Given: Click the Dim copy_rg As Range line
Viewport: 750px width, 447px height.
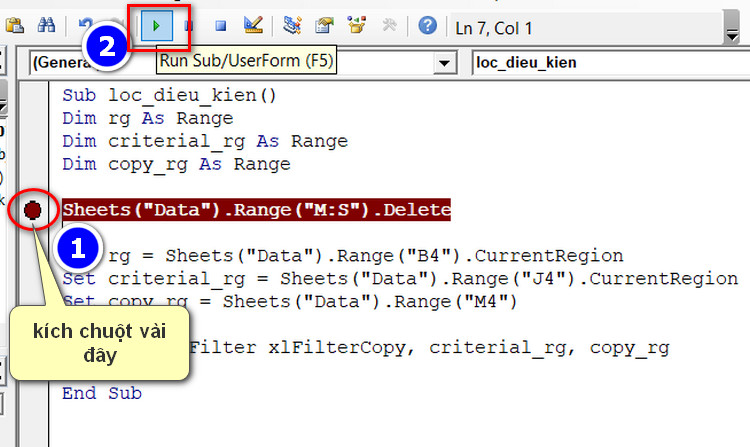Looking at the screenshot, I should [176, 164].
